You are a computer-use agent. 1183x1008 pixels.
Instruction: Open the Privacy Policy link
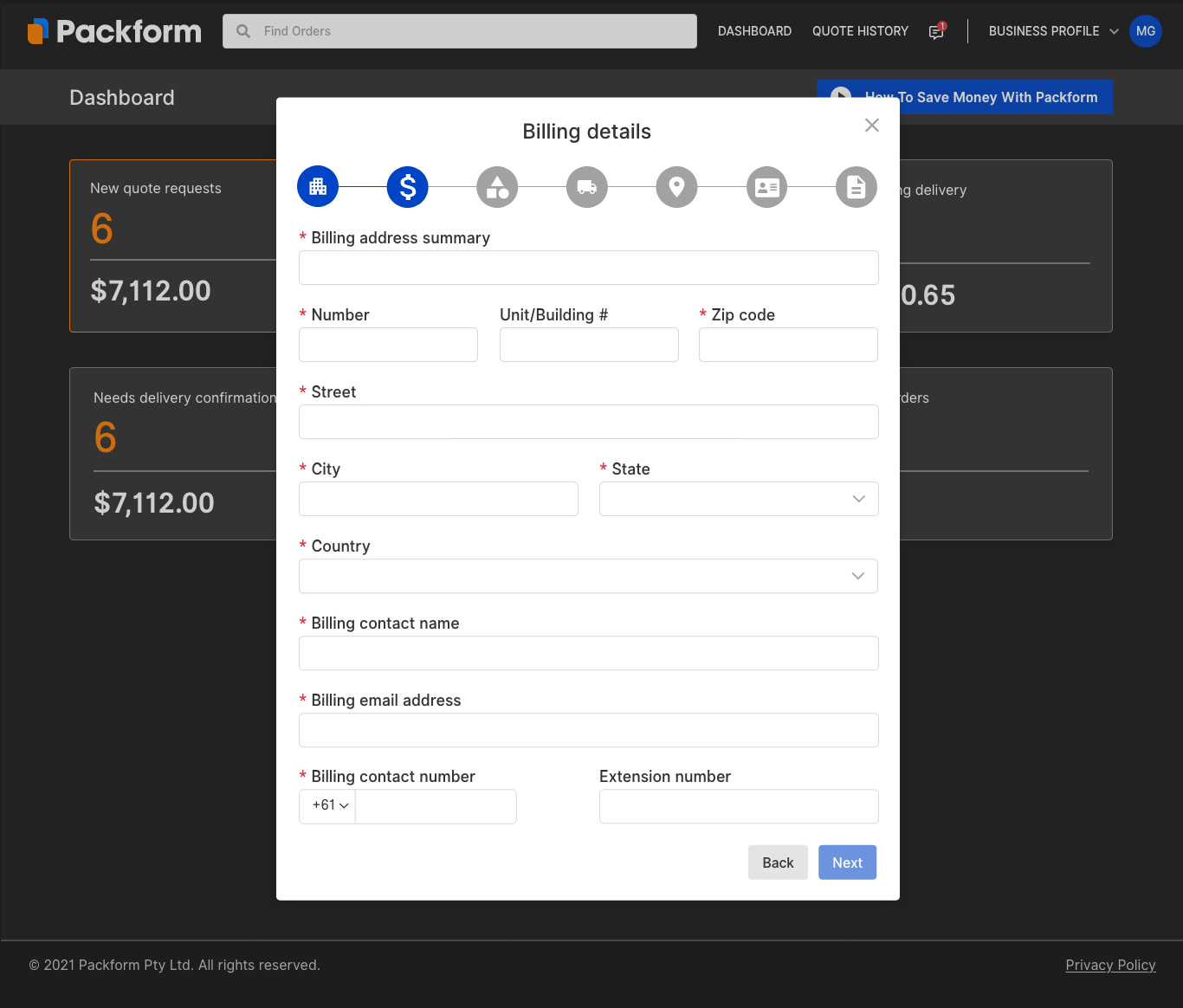coord(1110,965)
